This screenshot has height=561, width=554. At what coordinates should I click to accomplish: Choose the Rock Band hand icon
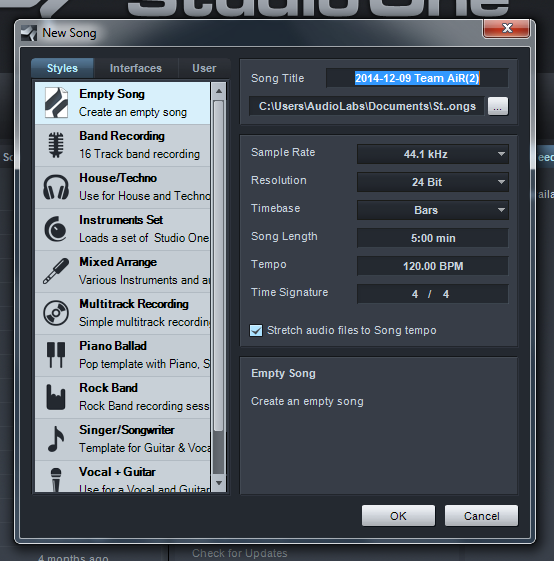click(x=56, y=397)
